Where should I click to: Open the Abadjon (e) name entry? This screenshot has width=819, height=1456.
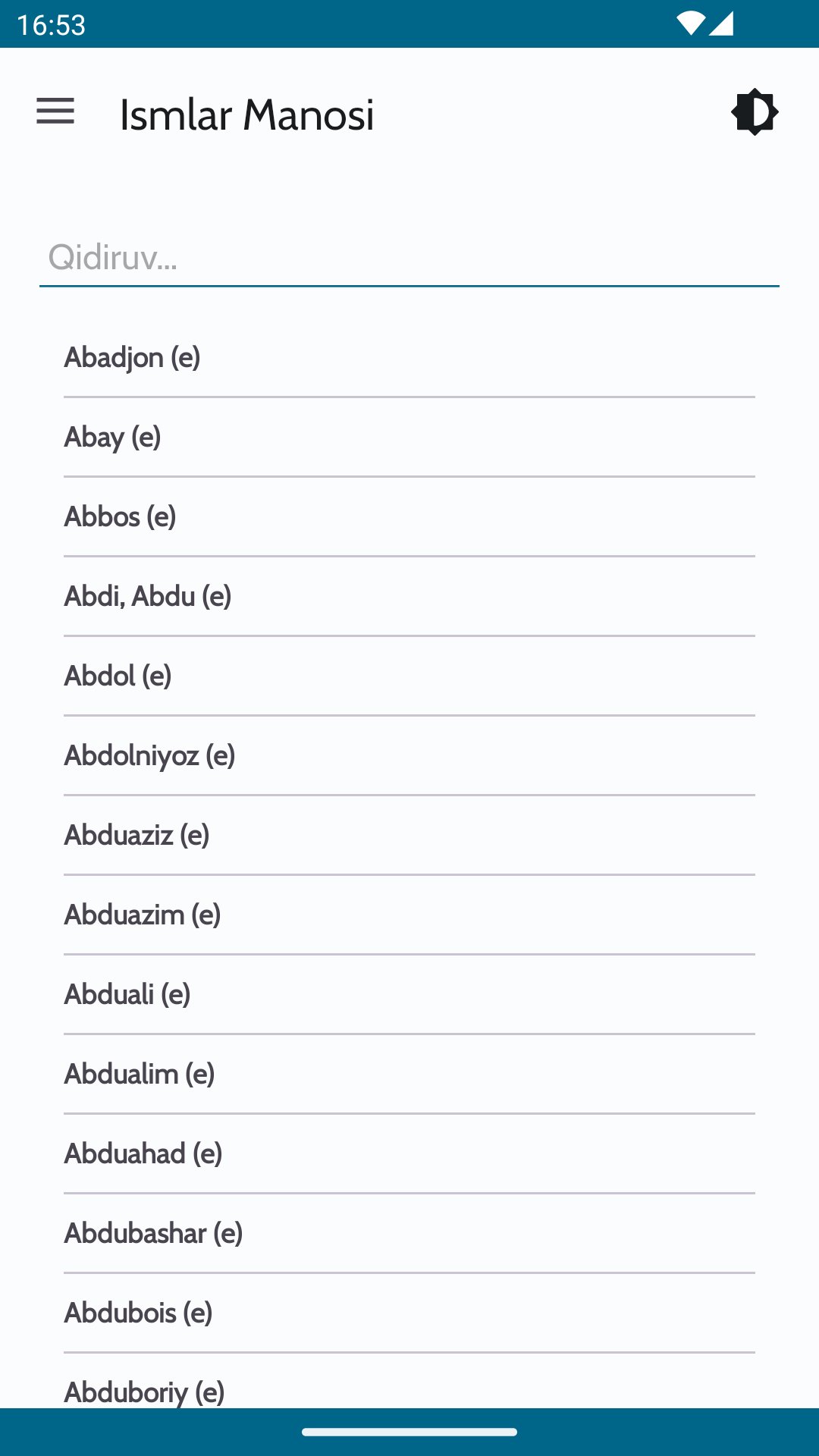(409, 357)
